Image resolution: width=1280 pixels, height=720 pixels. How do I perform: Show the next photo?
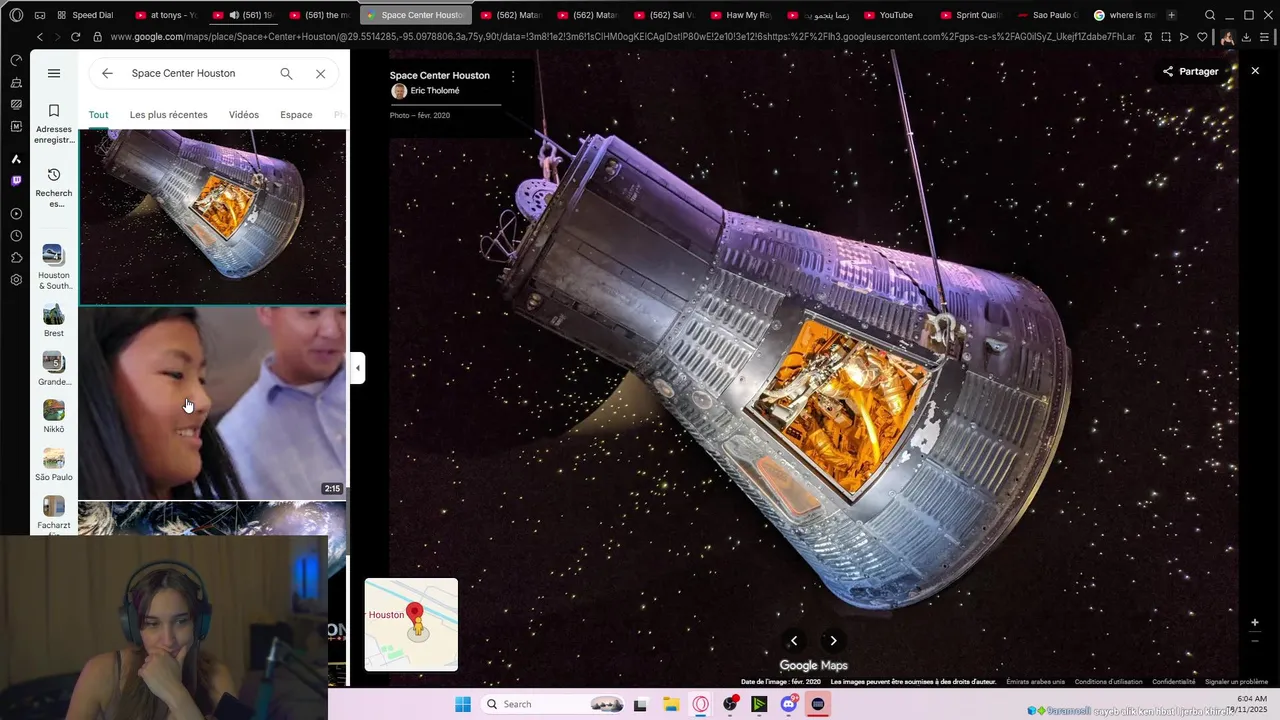(833, 641)
